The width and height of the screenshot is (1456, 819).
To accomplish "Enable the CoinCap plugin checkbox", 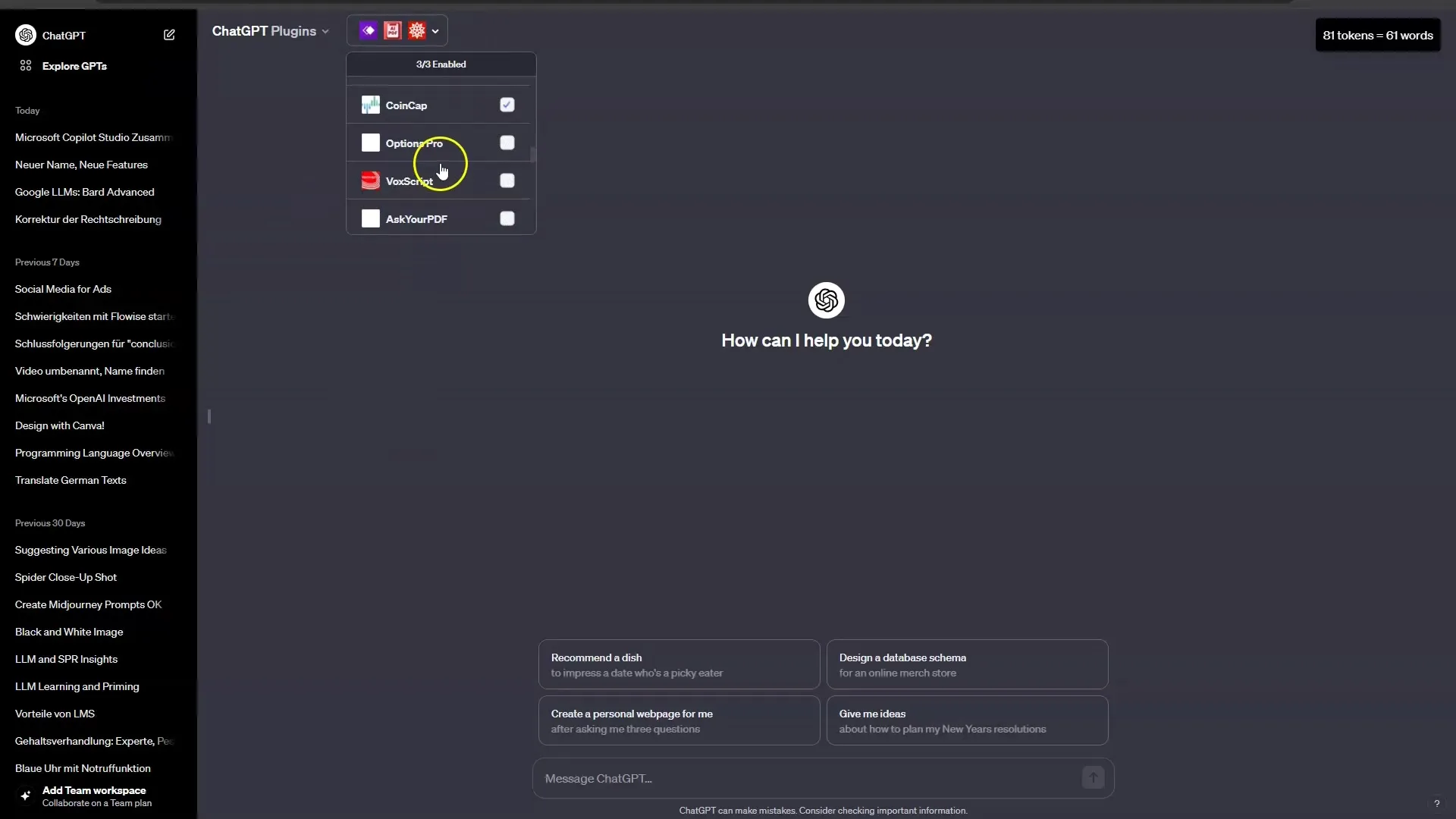I will (x=506, y=104).
